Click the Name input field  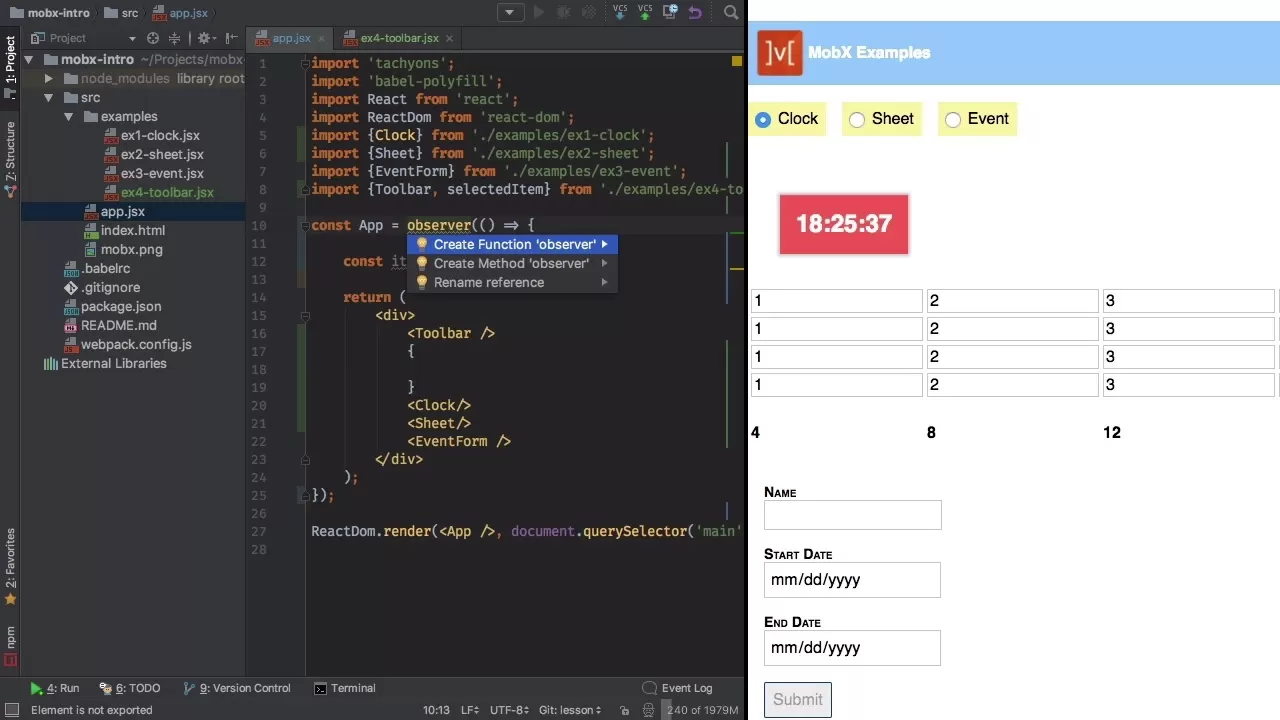coord(852,515)
